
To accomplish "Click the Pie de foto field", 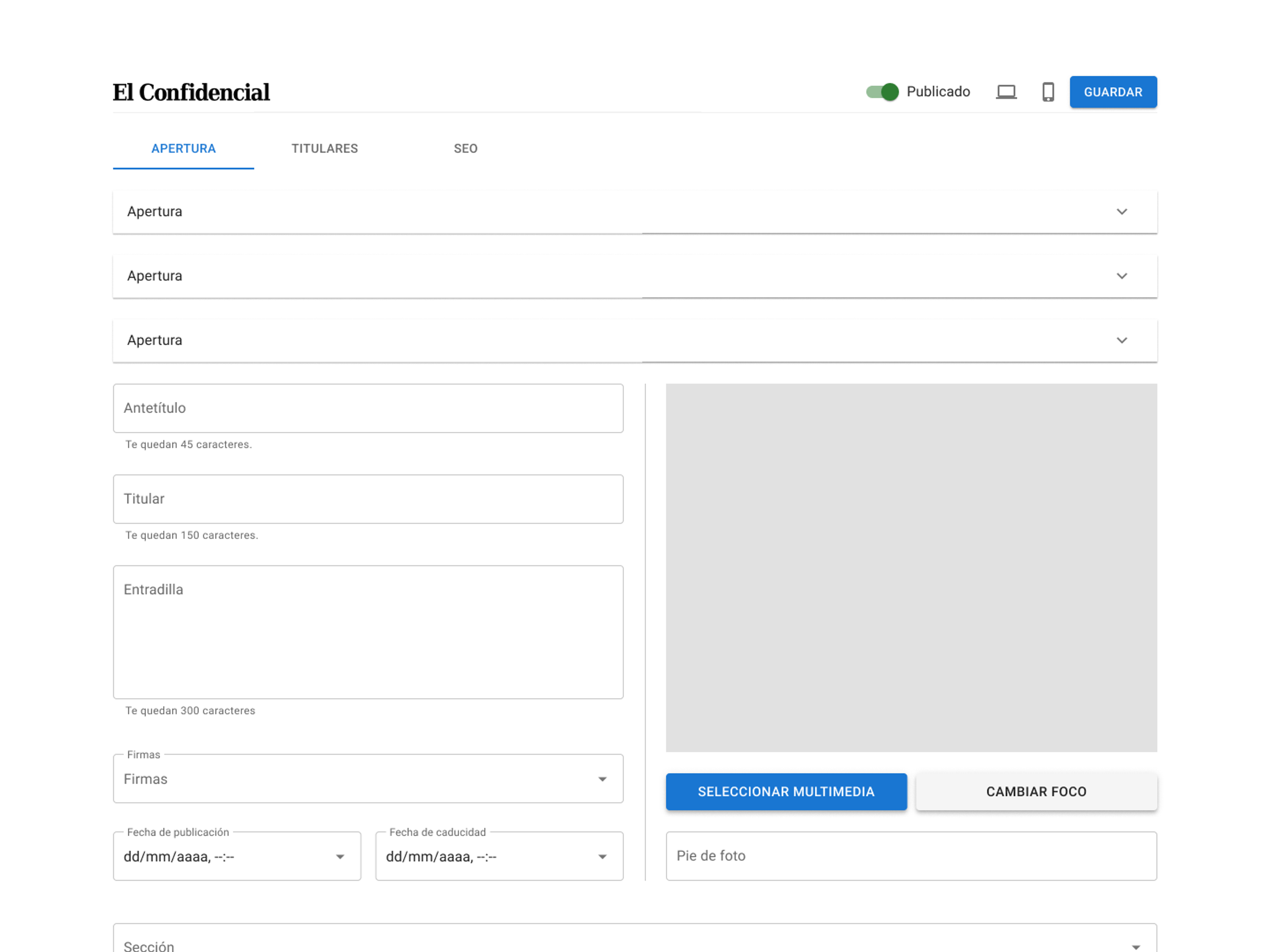I will pos(911,856).
